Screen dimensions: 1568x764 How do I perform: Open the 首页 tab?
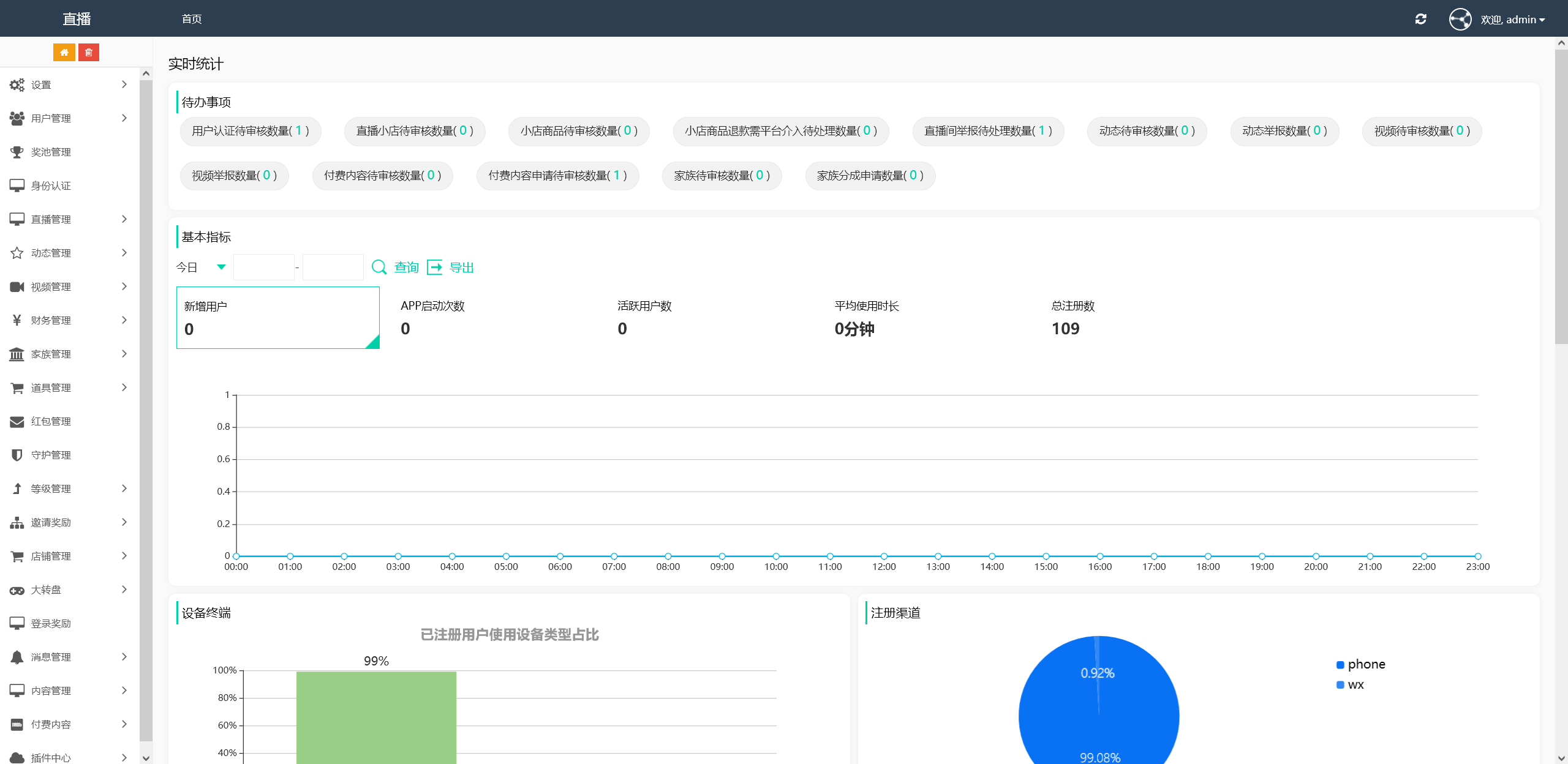pyautogui.click(x=192, y=19)
